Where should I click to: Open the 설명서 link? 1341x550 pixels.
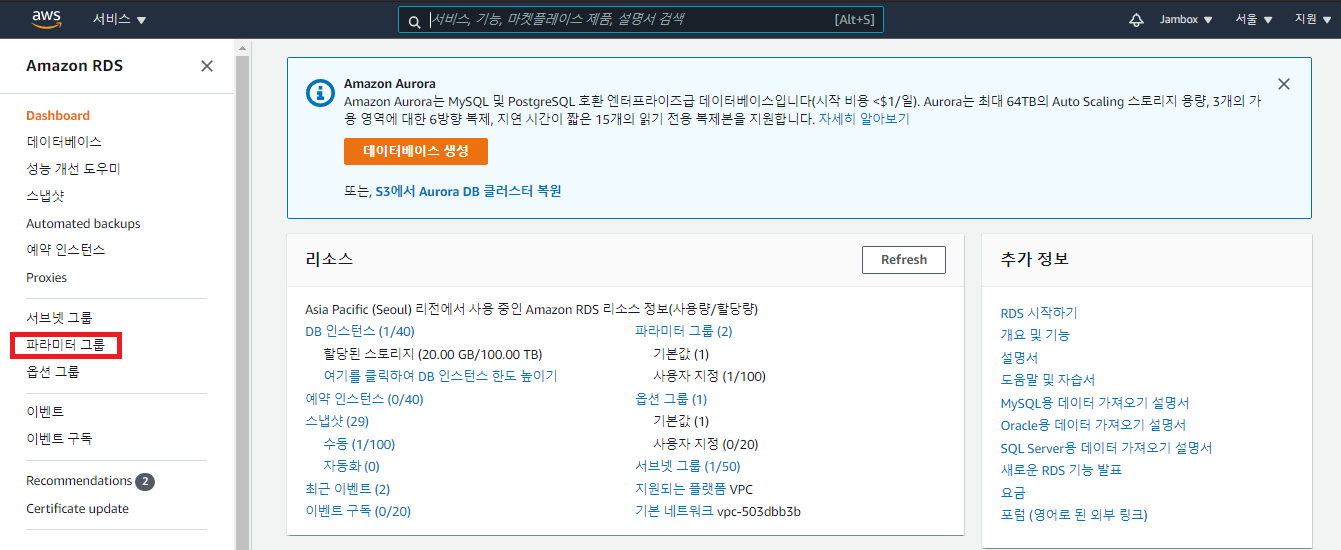click(x=1019, y=358)
